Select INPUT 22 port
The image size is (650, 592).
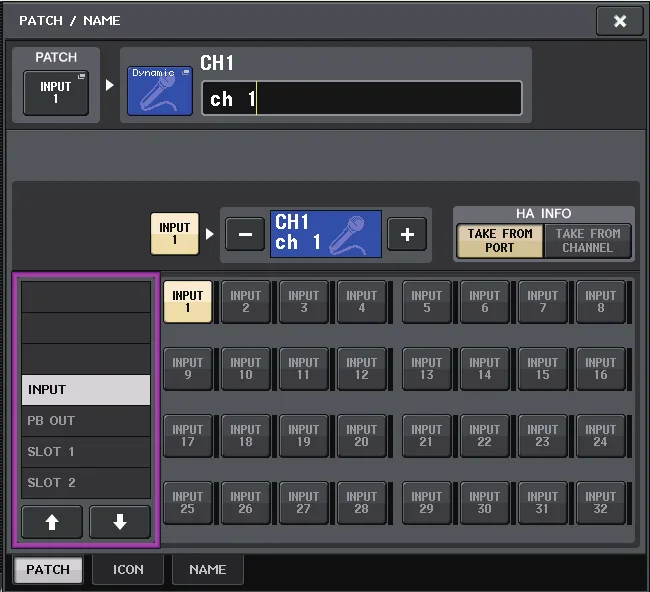485,436
